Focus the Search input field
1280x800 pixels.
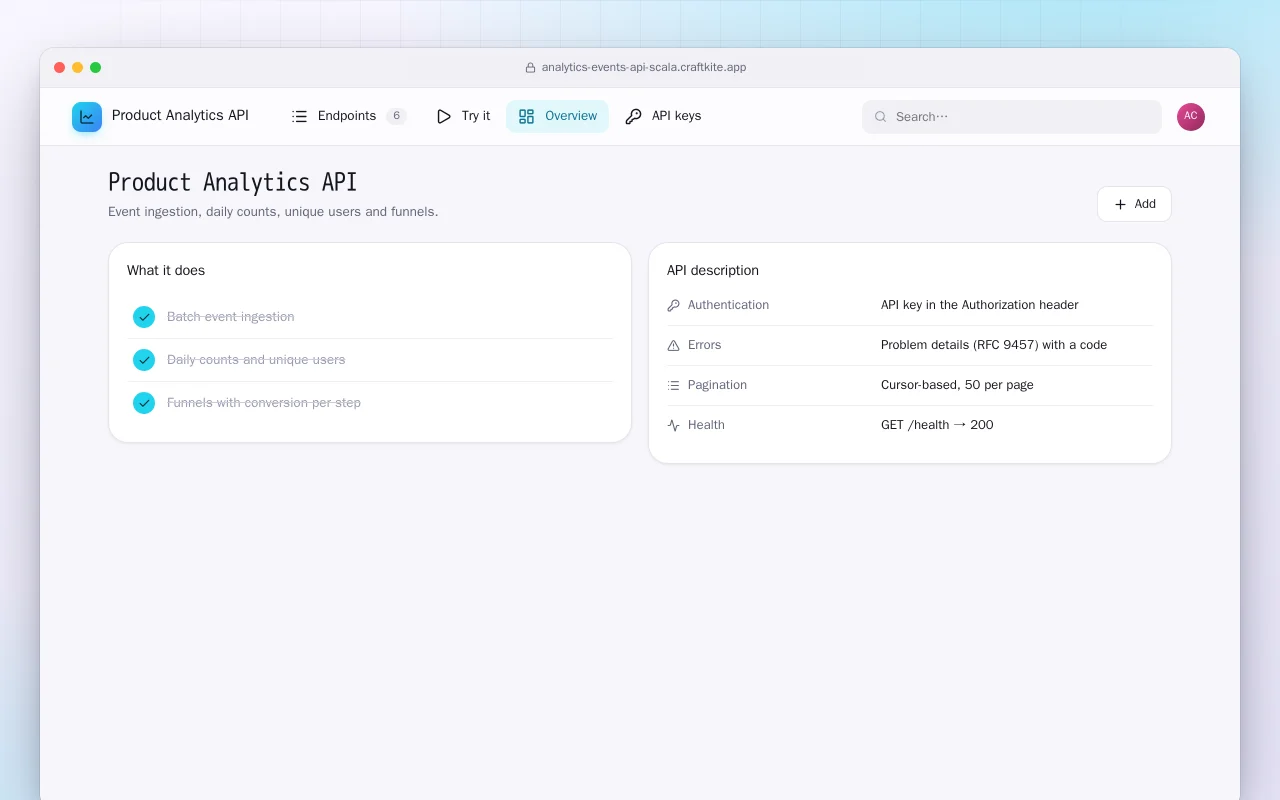pos(1012,117)
